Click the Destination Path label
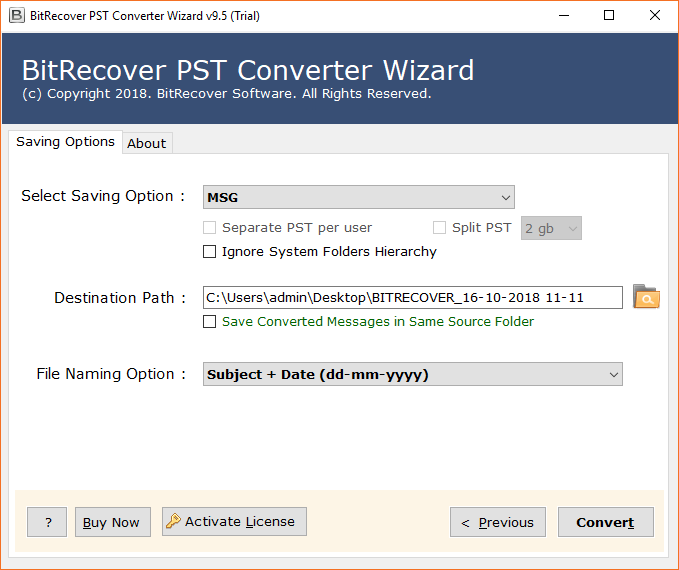 120,298
